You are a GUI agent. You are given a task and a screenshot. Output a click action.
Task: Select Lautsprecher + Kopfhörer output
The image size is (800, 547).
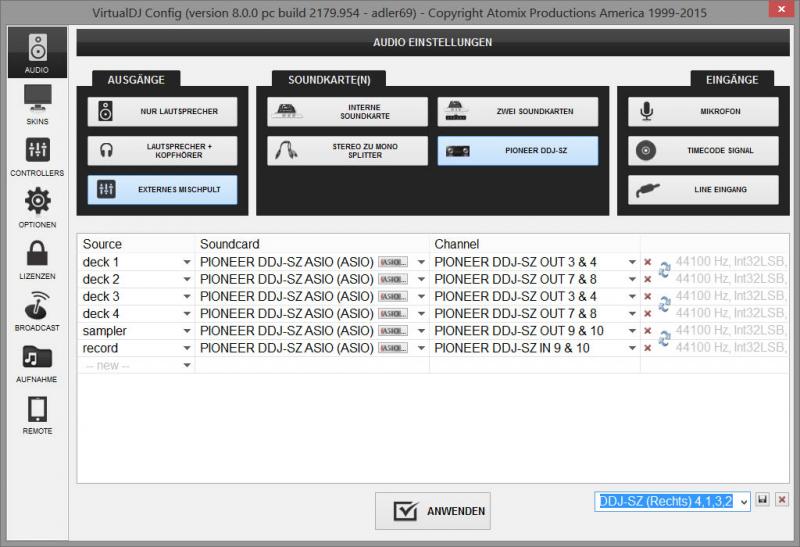tap(162, 151)
